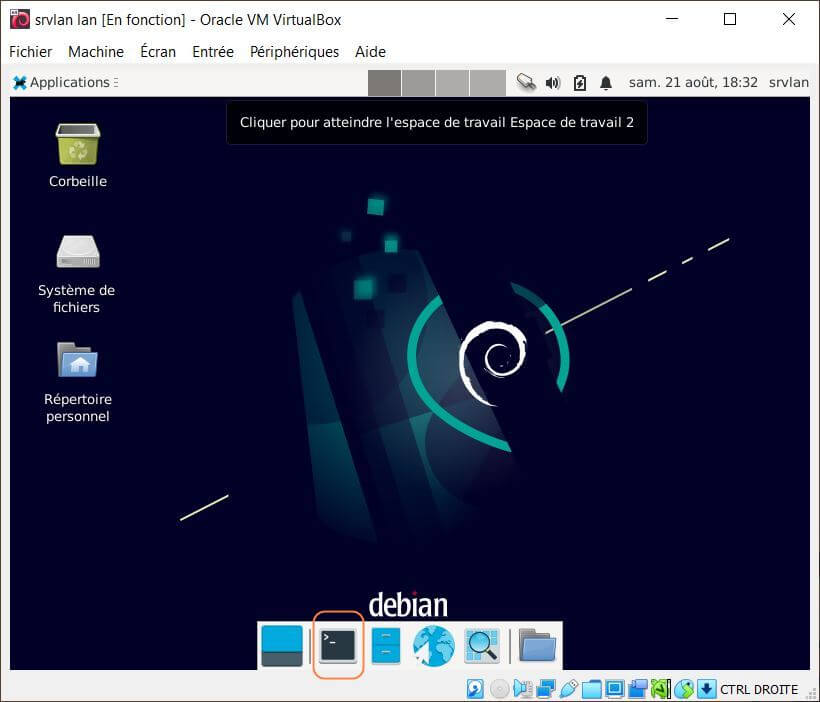Click the USB devices status icon in VirtualBox

570,689
